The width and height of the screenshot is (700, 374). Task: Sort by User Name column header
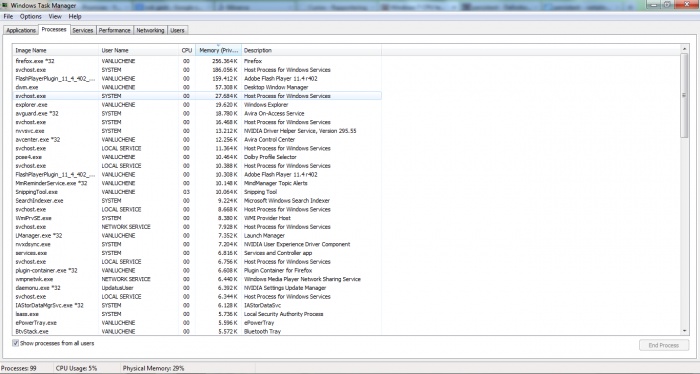[138, 50]
